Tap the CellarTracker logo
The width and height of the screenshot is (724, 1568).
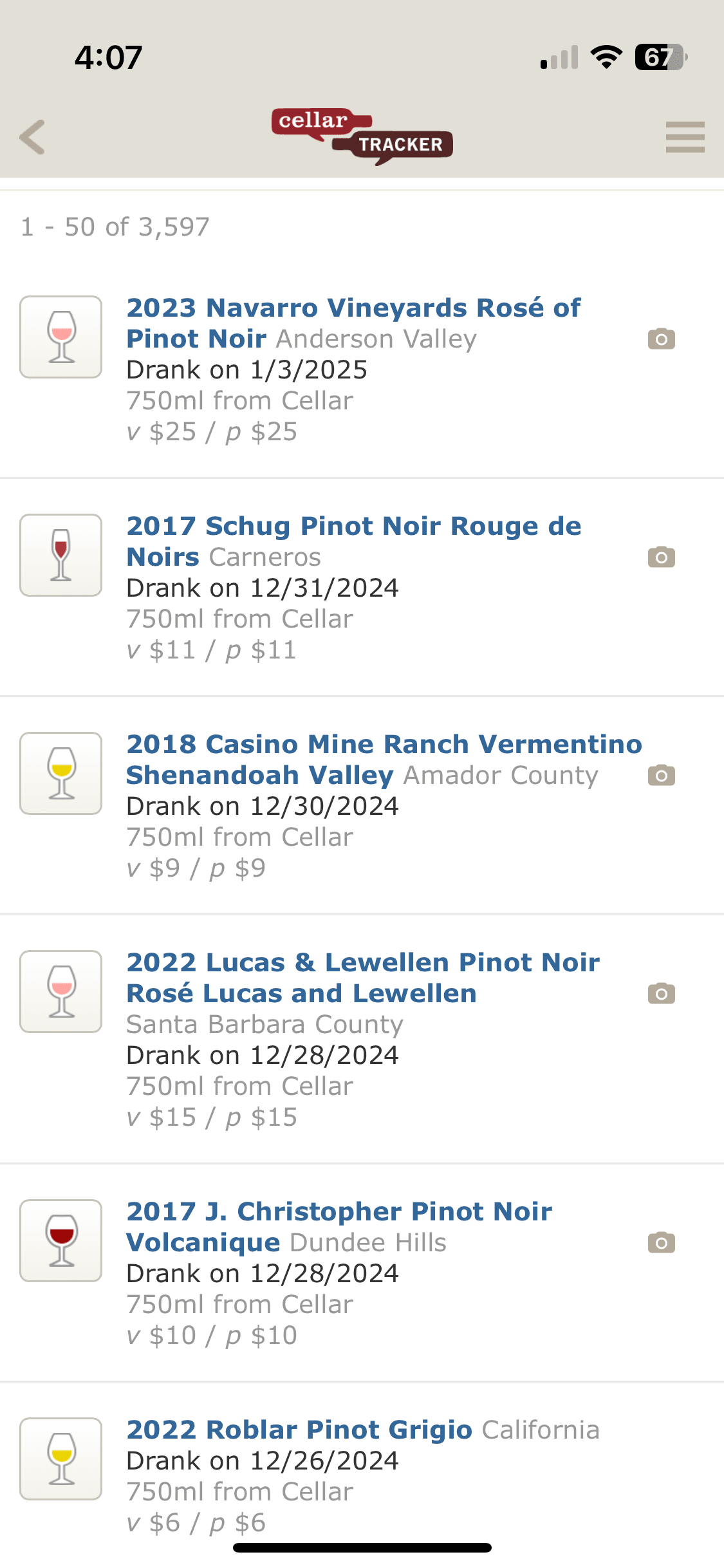[x=362, y=136]
